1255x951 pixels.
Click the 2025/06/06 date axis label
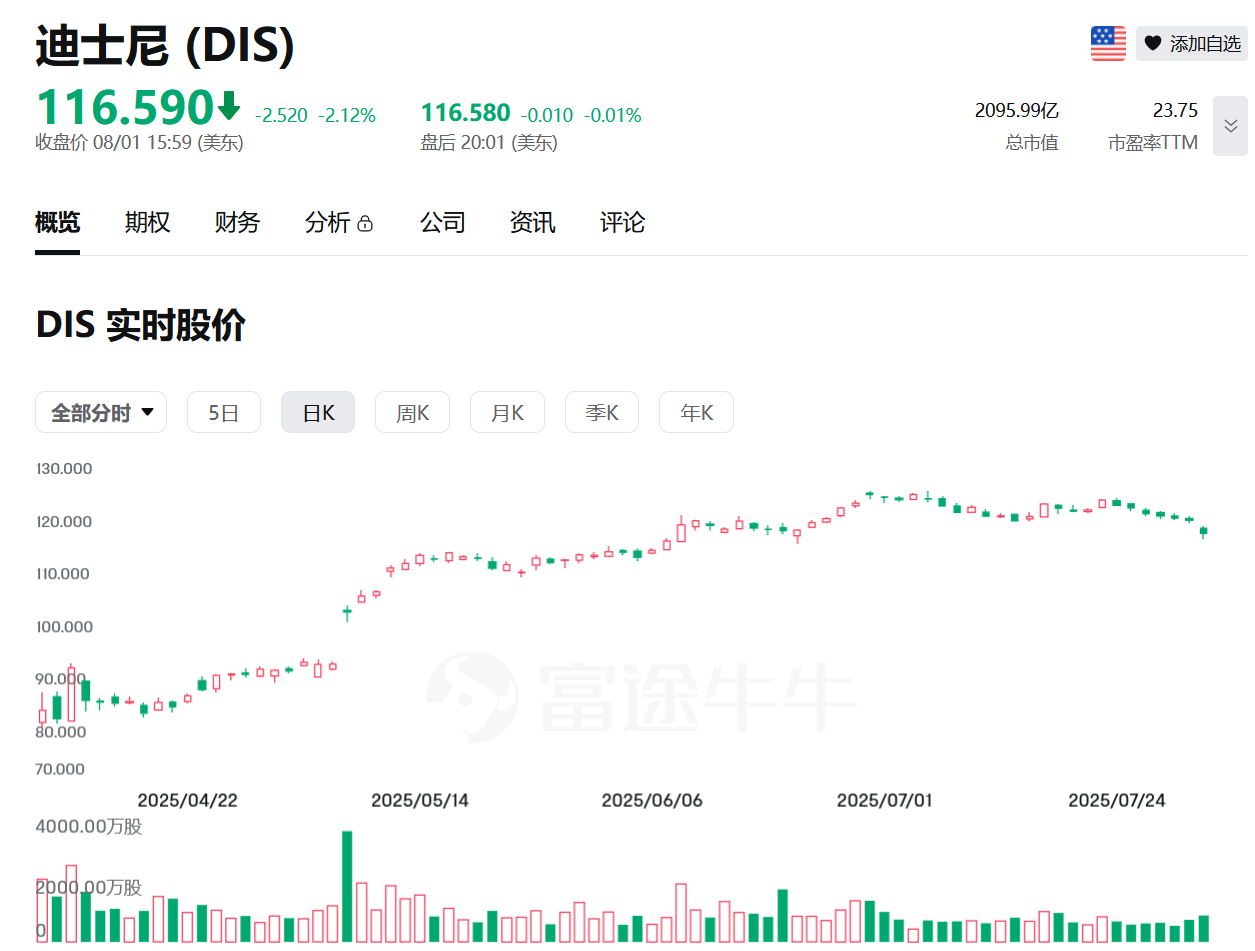coord(652,800)
